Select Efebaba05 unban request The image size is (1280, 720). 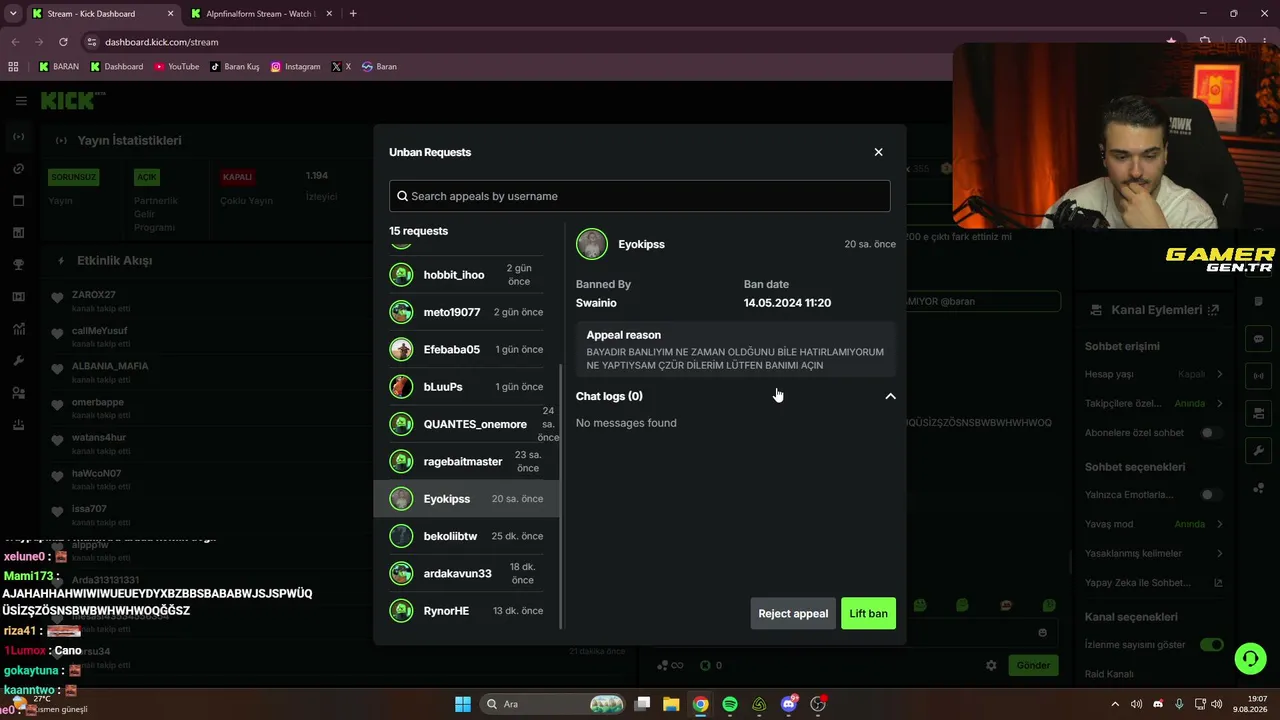point(466,349)
